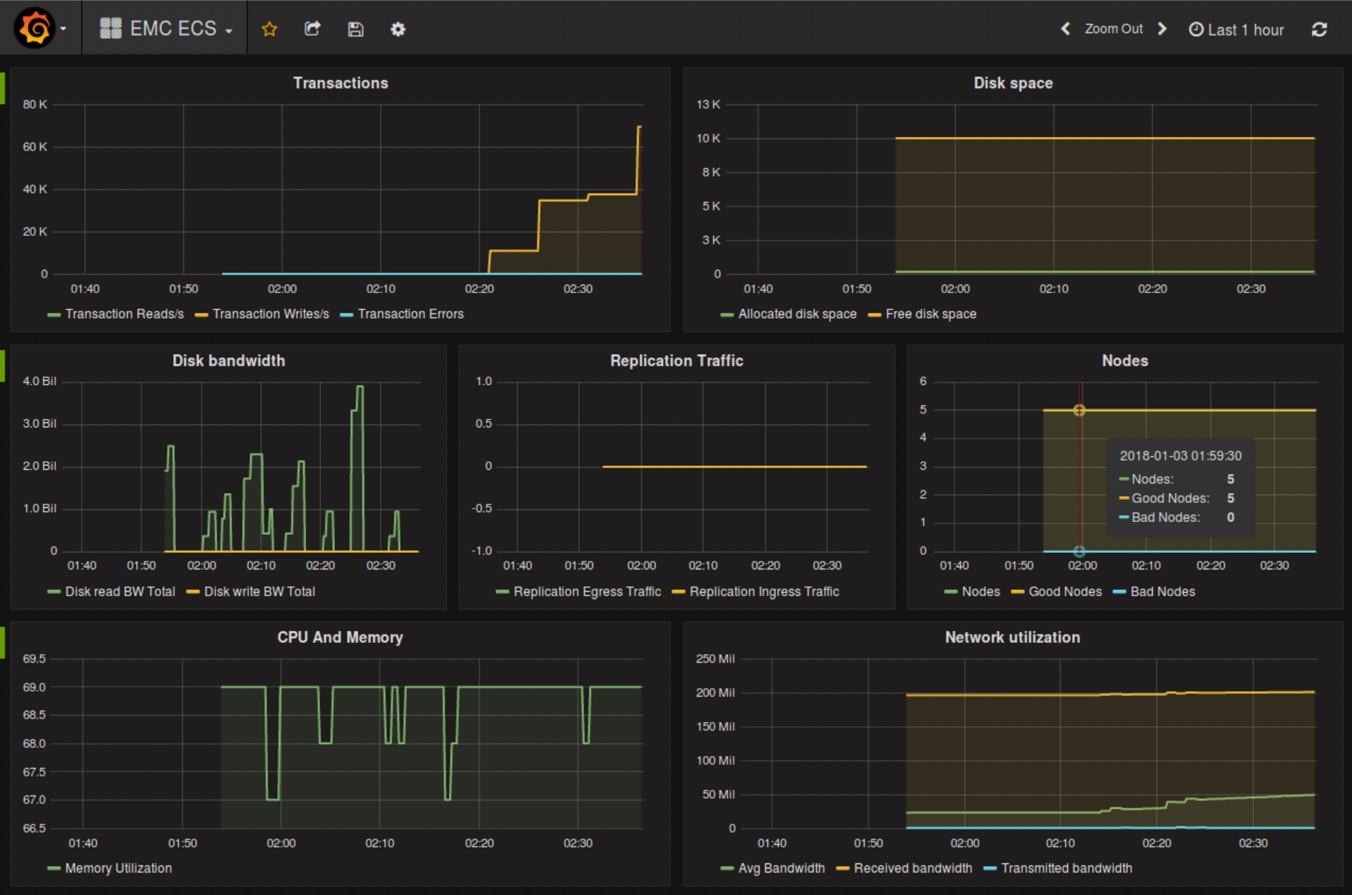The height and width of the screenshot is (895, 1352).
Task: Open the Transactions panel title menu
Action: 340,83
